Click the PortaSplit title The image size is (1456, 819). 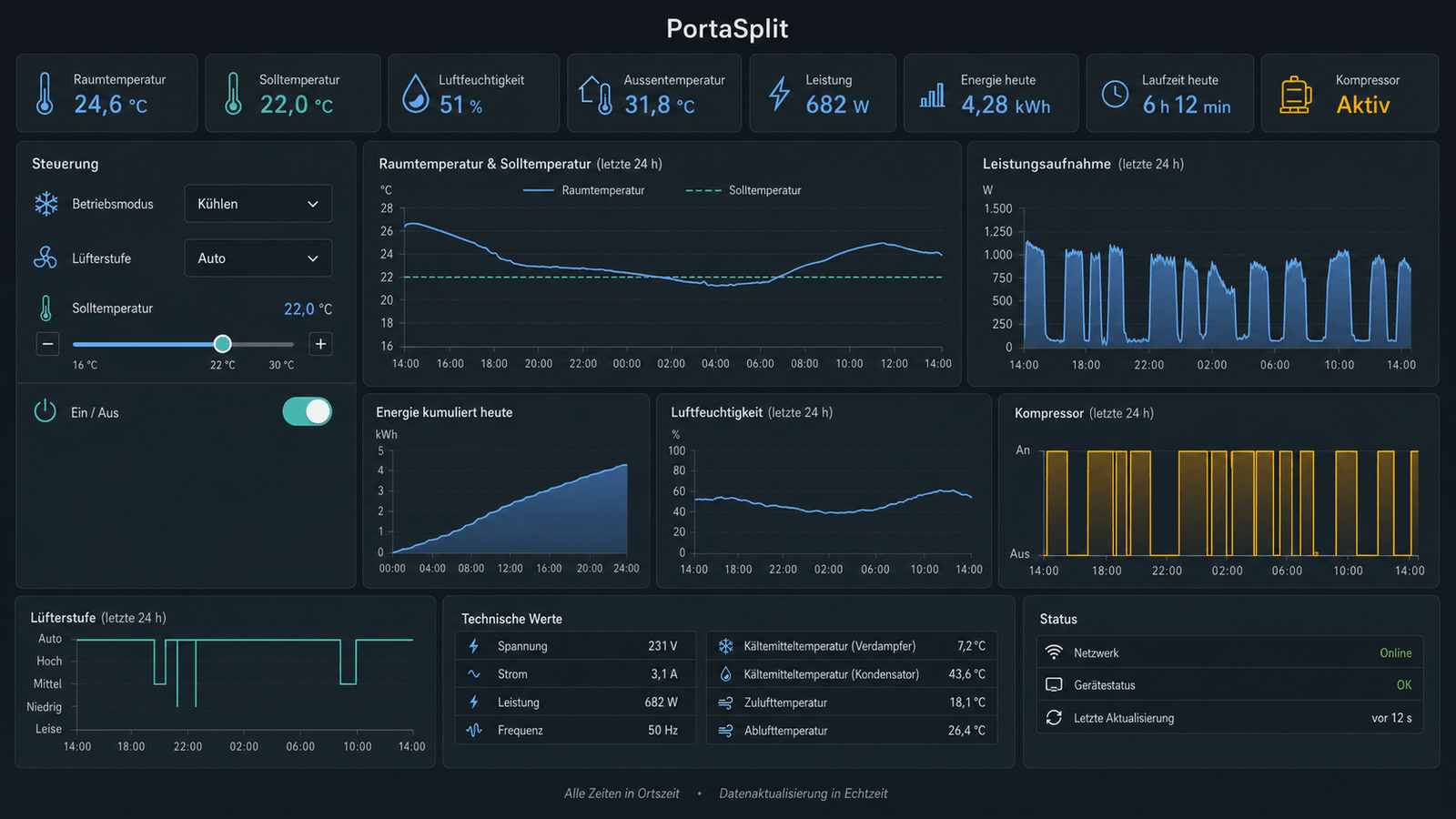(727, 28)
